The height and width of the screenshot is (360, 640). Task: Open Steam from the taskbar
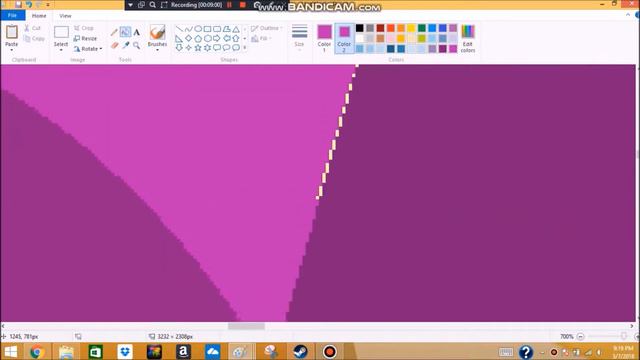[x=301, y=351]
